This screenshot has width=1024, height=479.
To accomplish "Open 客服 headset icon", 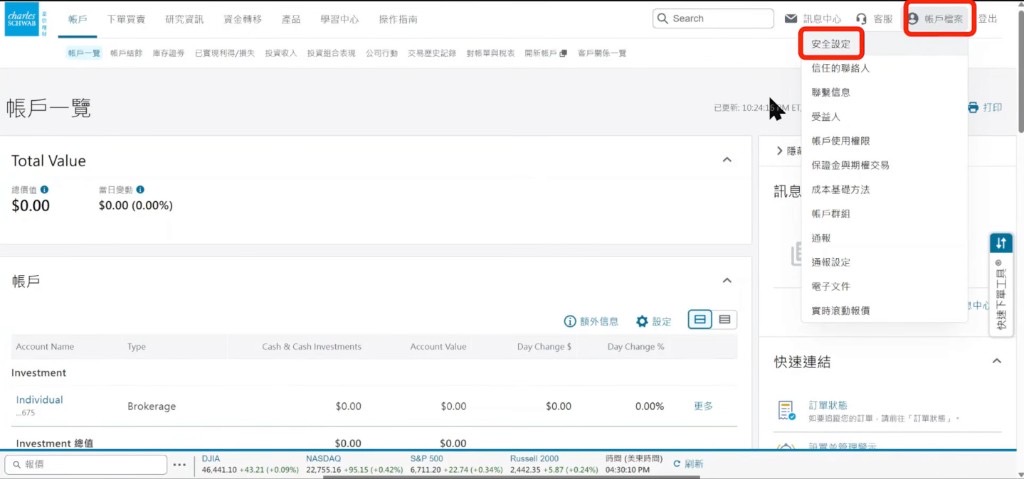I will coord(861,19).
